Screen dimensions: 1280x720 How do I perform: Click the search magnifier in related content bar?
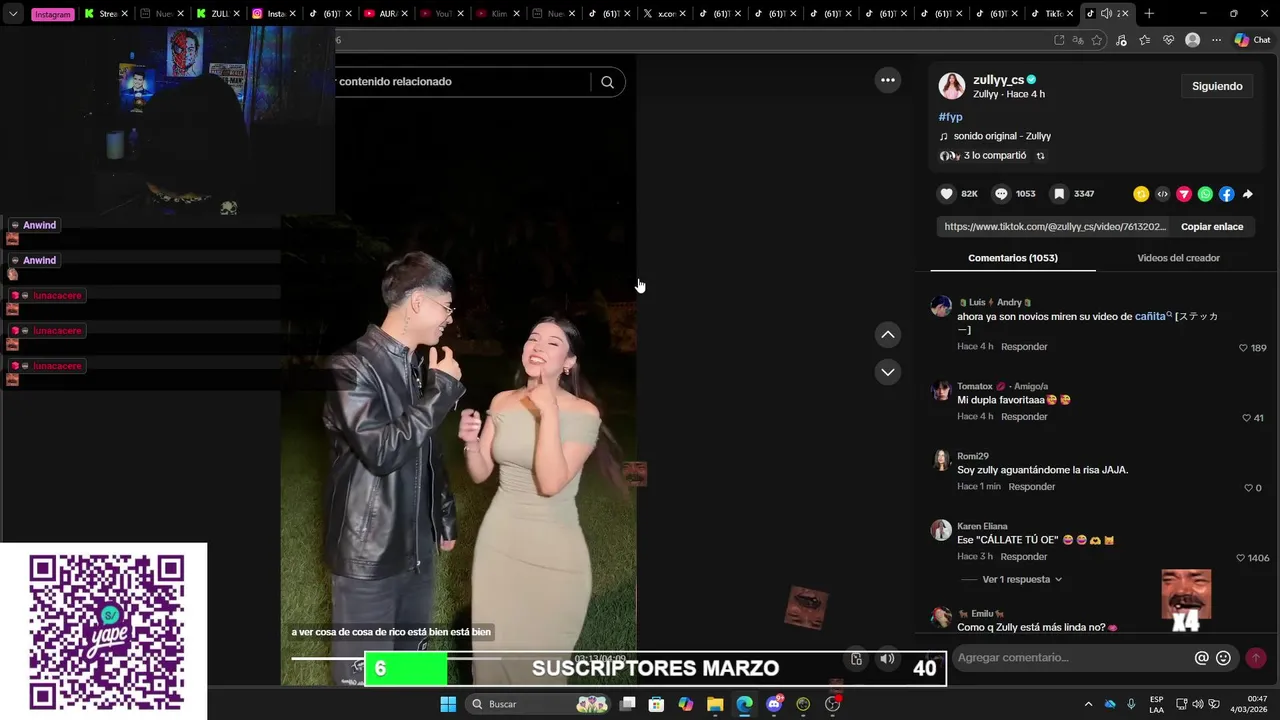(x=607, y=82)
